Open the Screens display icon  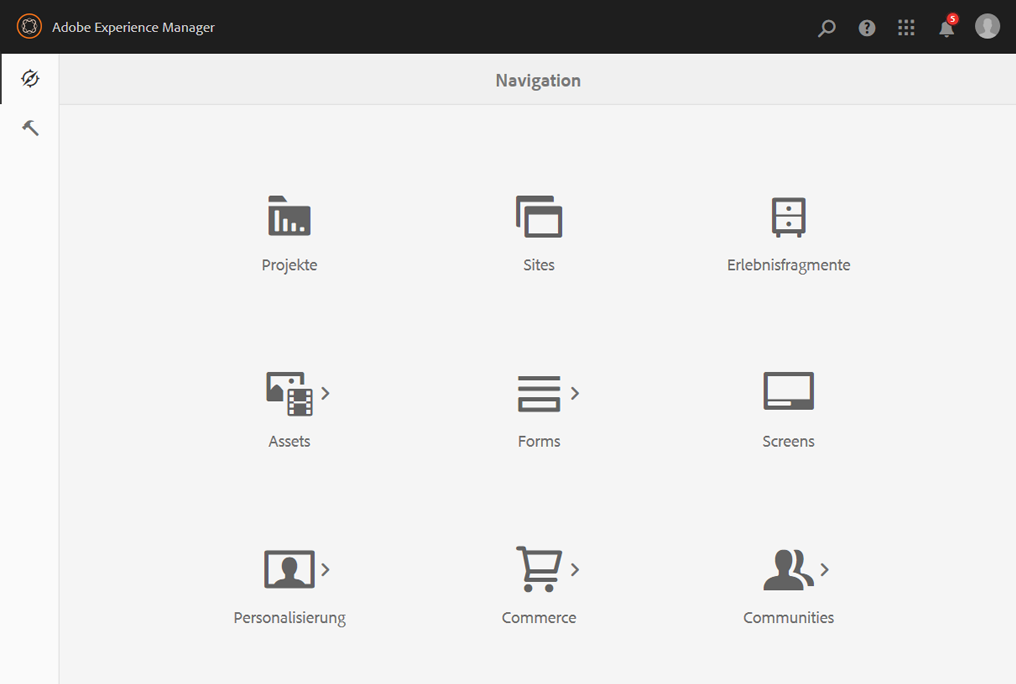pos(789,391)
